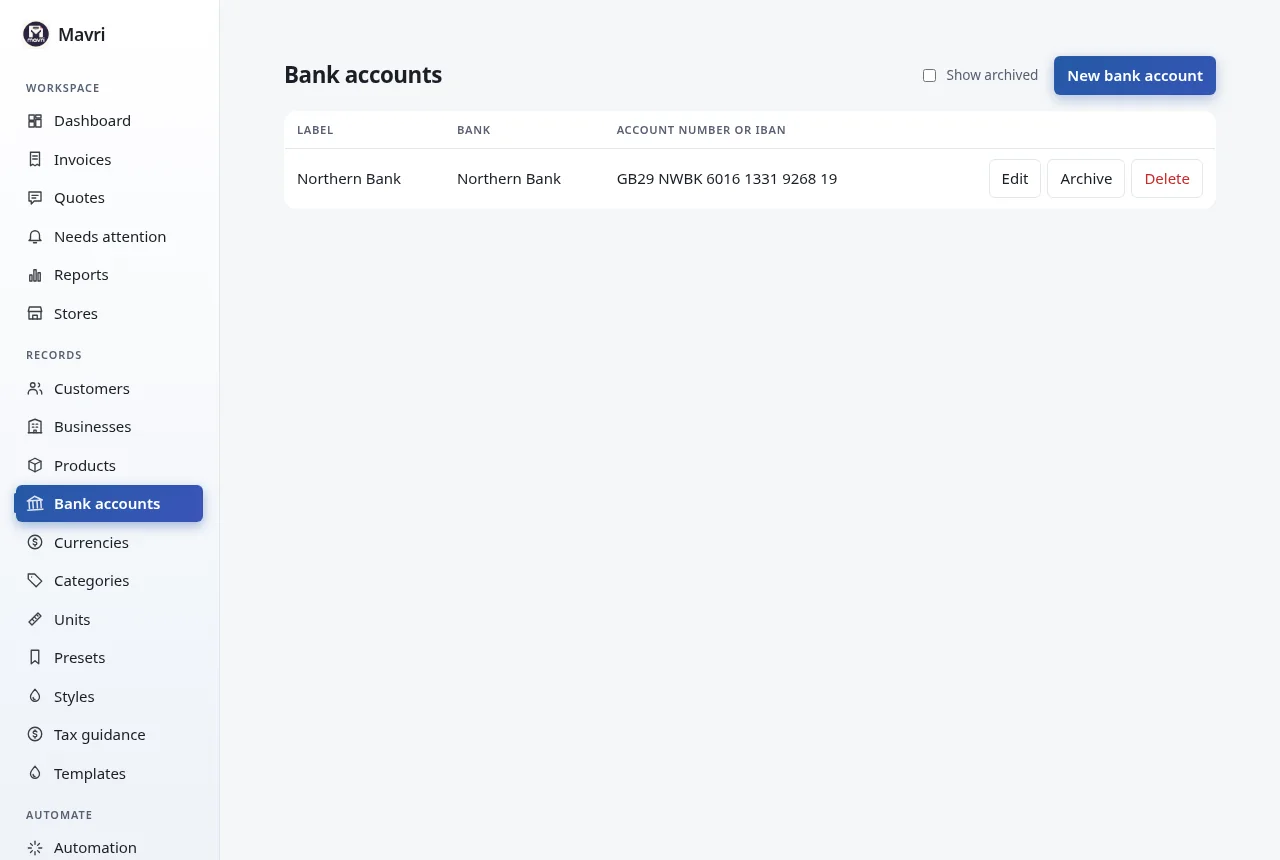The image size is (1280, 860).
Task: Go to the Templates page
Action: coord(109,773)
